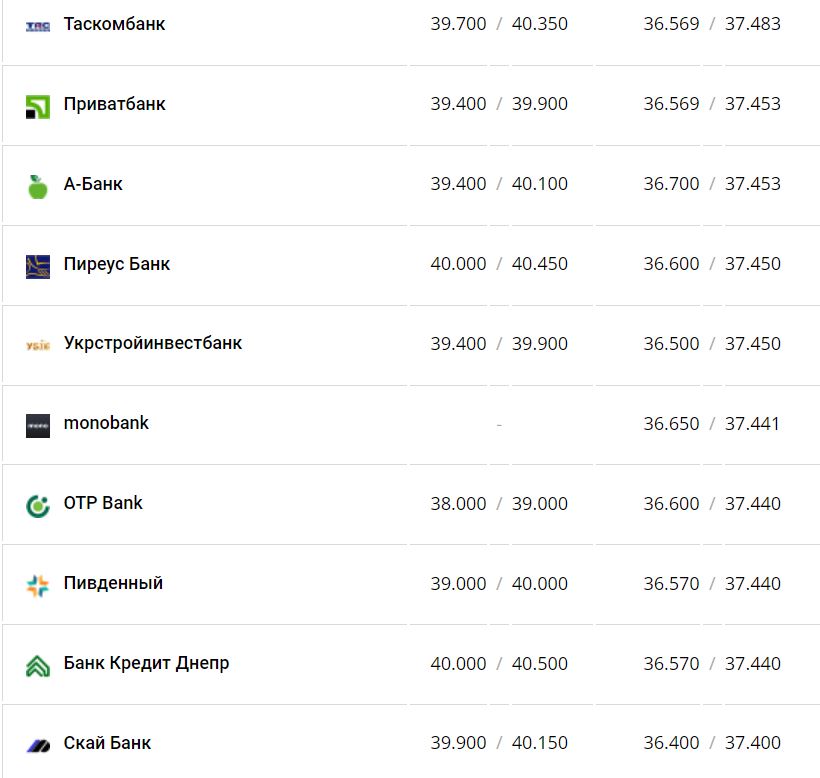Open the Таскомбанк name link
Viewport: 820px width, 778px height.
[114, 23]
